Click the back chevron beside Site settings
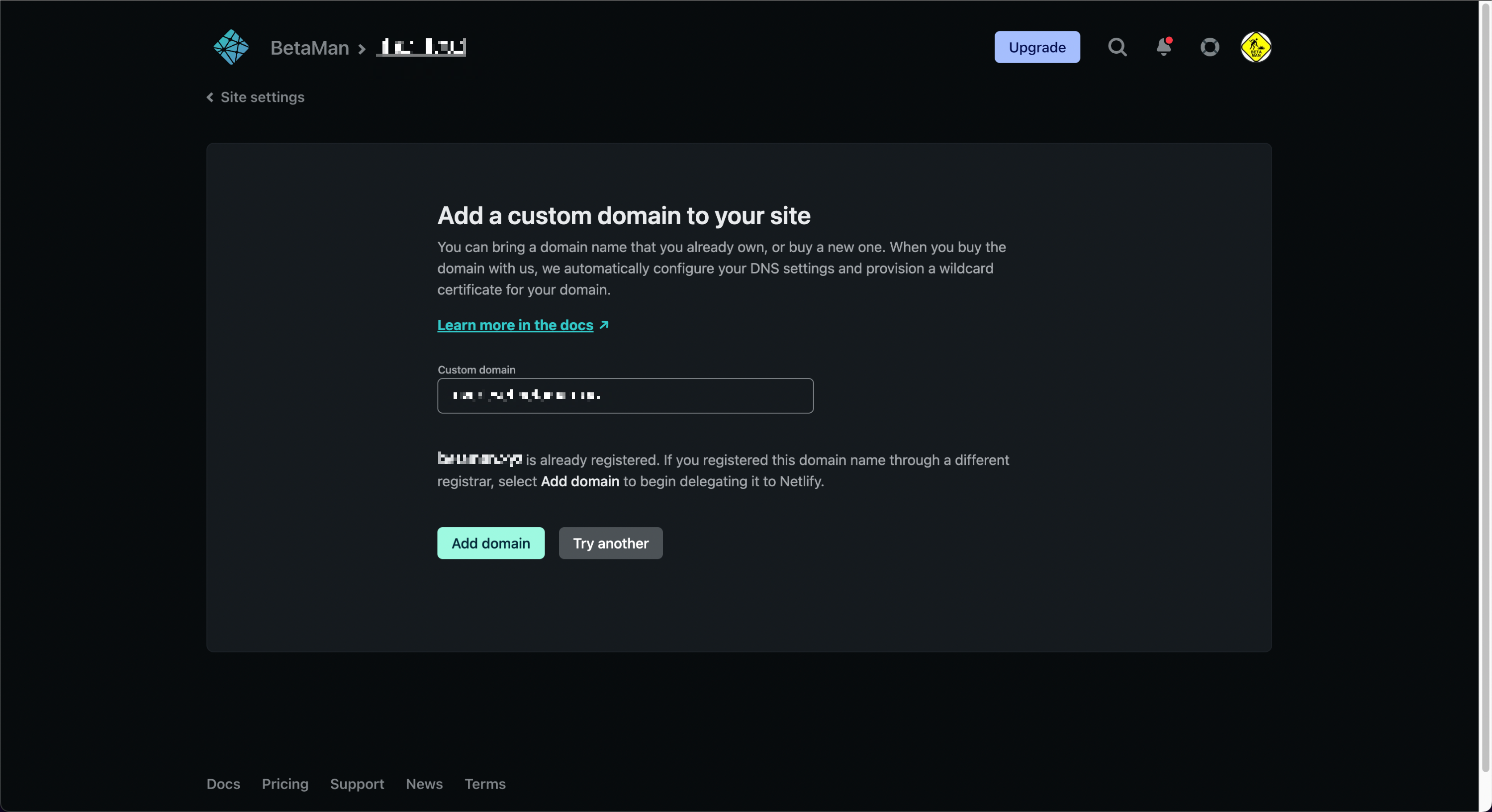 210,97
